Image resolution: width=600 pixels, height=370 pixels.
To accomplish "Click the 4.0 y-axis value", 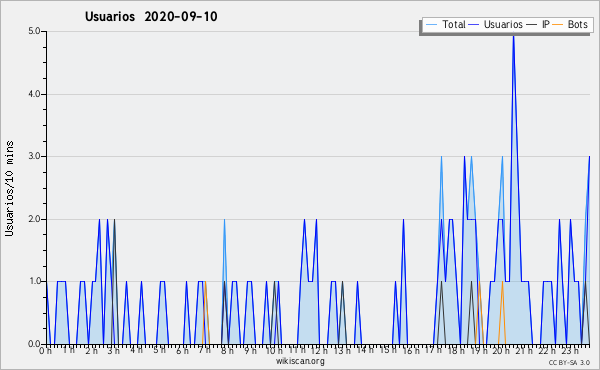I will pos(34,94).
